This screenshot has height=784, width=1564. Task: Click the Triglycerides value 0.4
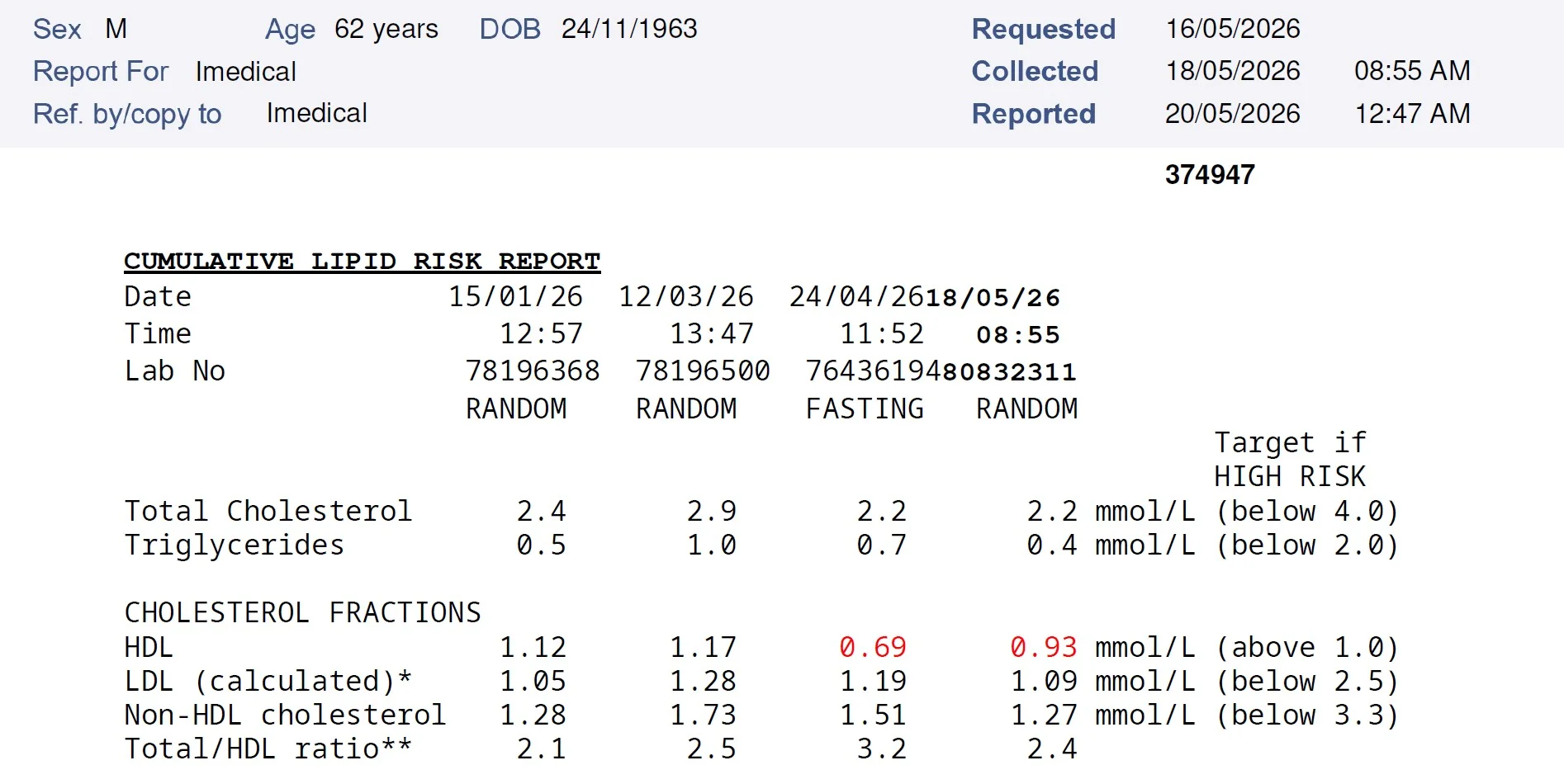[1052, 545]
